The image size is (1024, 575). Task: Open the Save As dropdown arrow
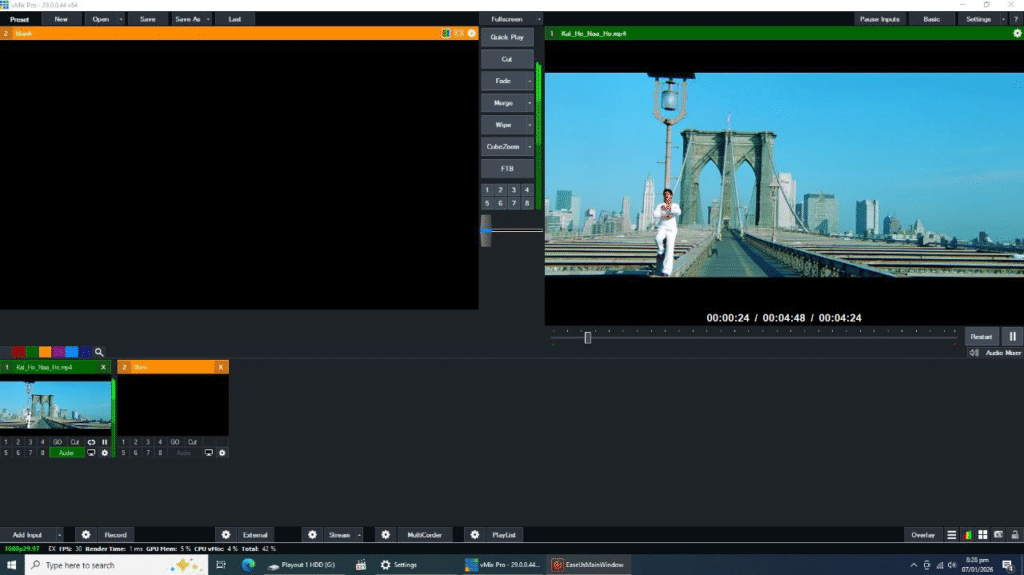pyautogui.click(x=208, y=19)
